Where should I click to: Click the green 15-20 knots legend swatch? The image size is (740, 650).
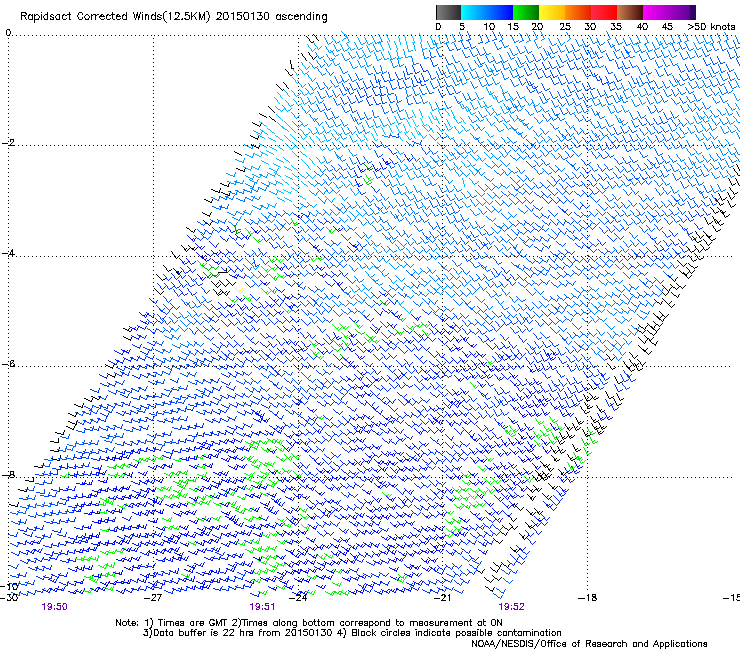pyautogui.click(x=526, y=12)
